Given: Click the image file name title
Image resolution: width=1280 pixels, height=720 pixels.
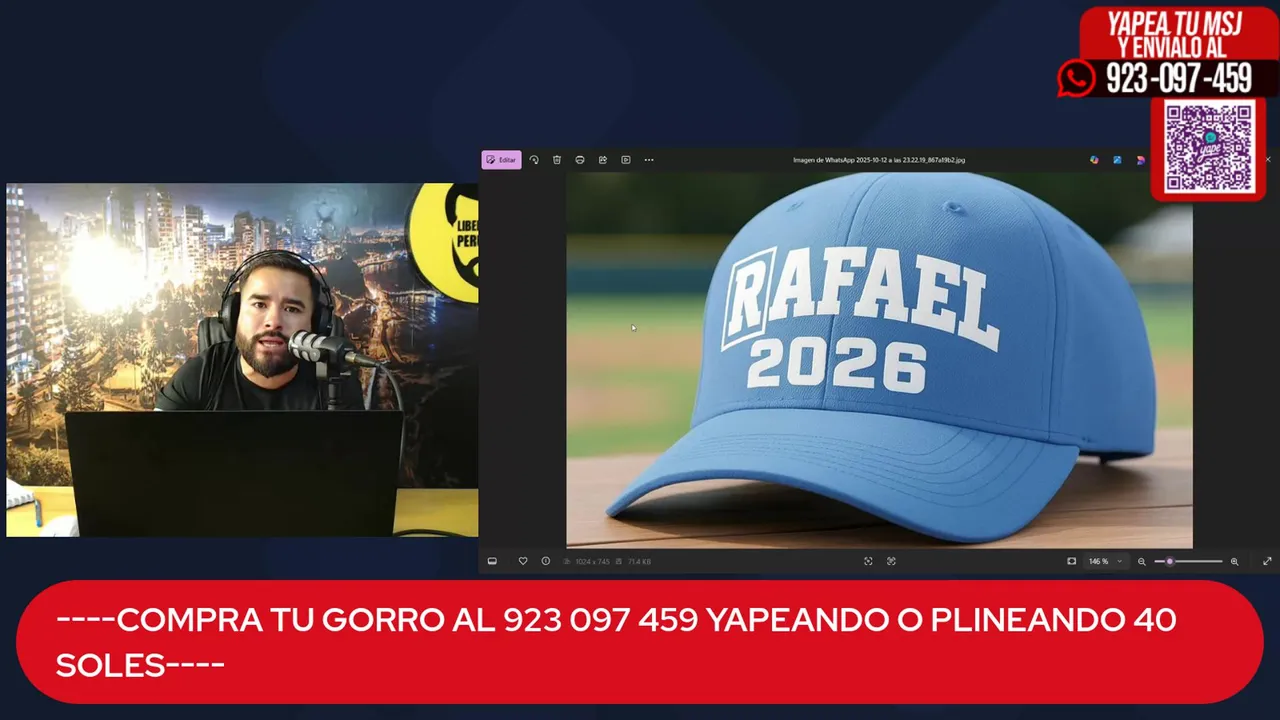Looking at the screenshot, I should 879,160.
